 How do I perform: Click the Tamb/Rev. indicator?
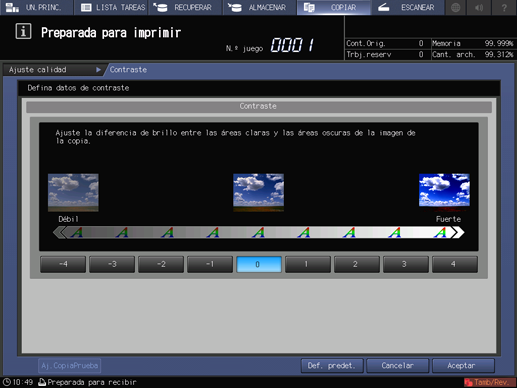pos(489,382)
